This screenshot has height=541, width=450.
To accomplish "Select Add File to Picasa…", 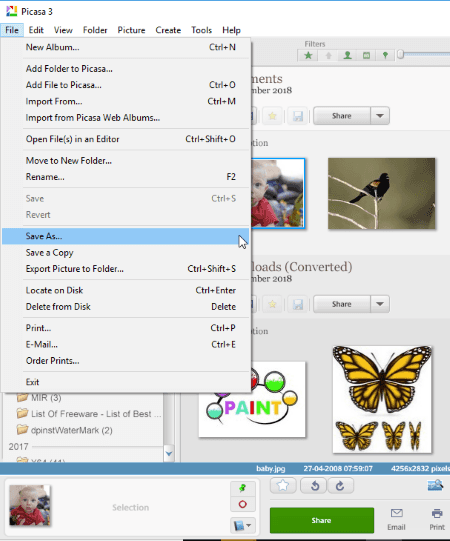I will click(126, 85).
